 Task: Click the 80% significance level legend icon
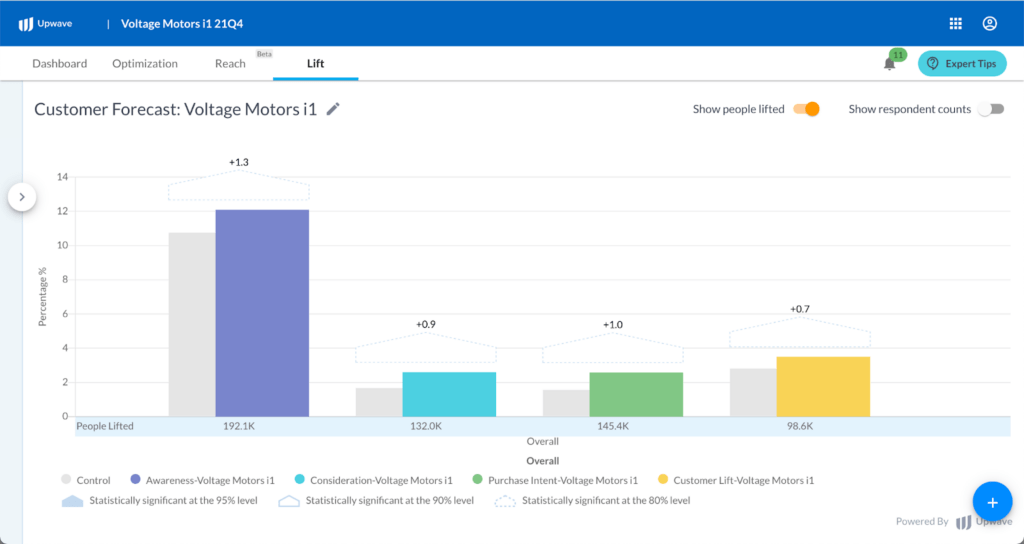pyautogui.click(x=505, y=501)
